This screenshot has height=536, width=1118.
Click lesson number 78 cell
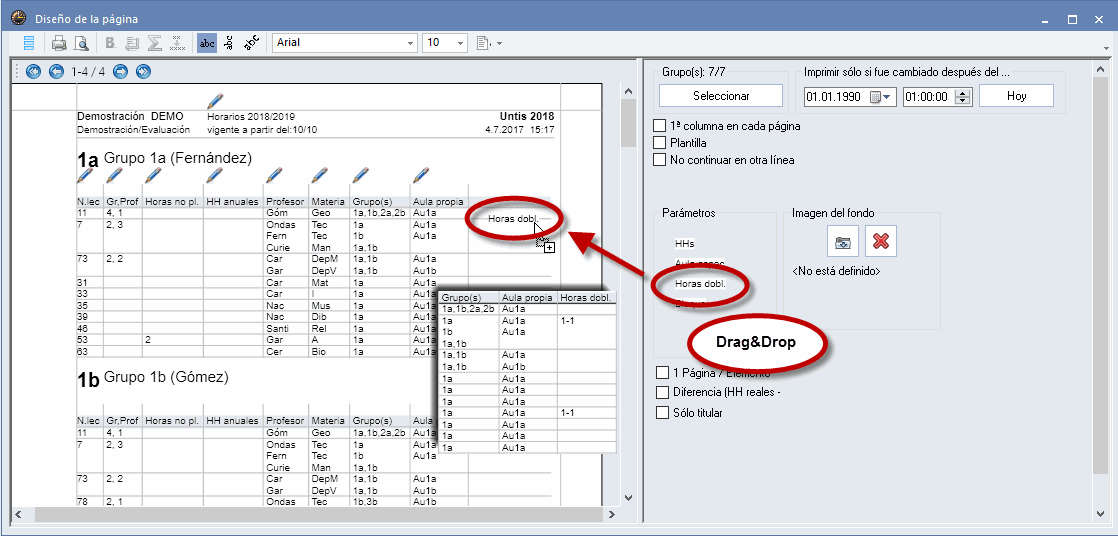(82, 502)
